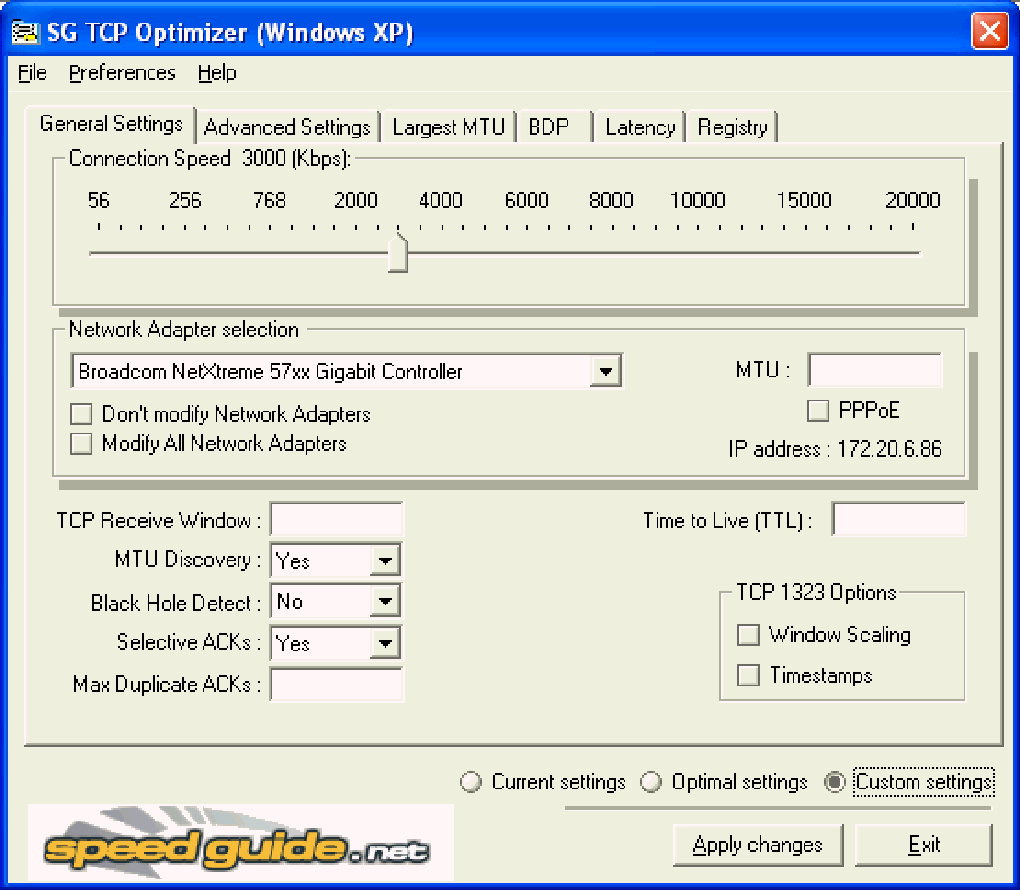Enable the Window Scaling checkbox
Image resolution: width=1020 pixels, height=890 pixels.
coord(748,634)
